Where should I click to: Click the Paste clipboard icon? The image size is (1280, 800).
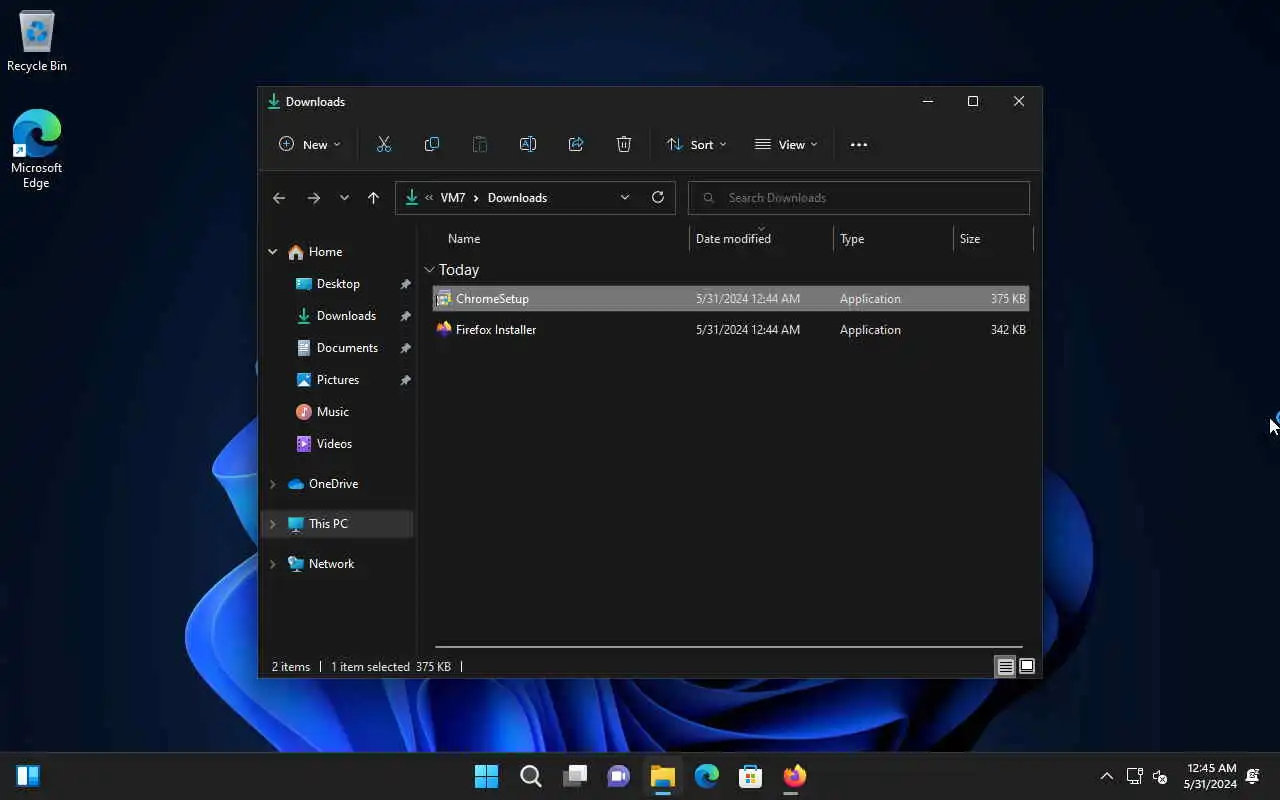coord(480,144)
